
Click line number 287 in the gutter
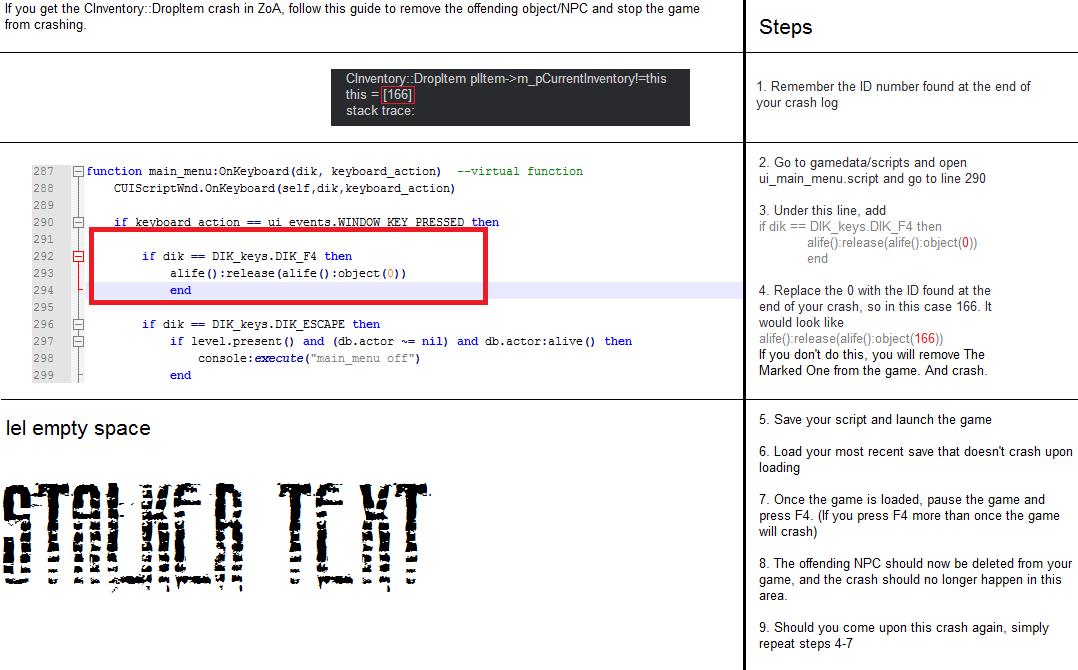click(43, 171)
